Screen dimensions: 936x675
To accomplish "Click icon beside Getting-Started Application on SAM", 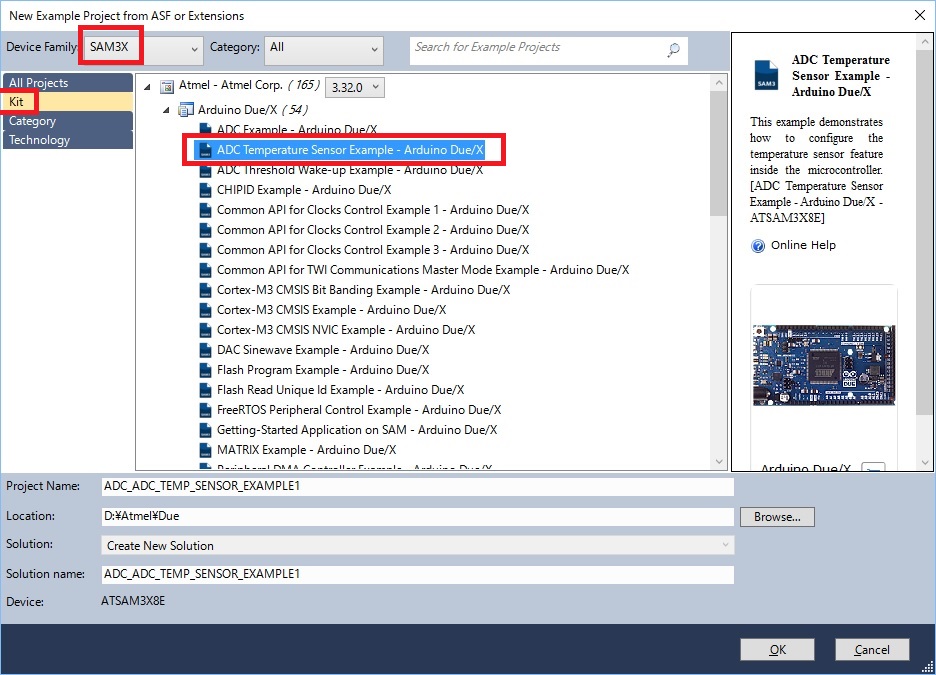I will (205, 430).
